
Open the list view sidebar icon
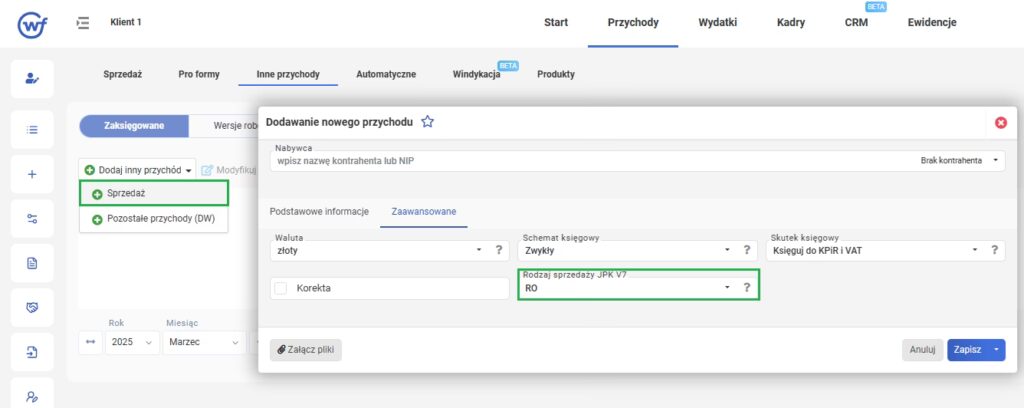[32, 130]
